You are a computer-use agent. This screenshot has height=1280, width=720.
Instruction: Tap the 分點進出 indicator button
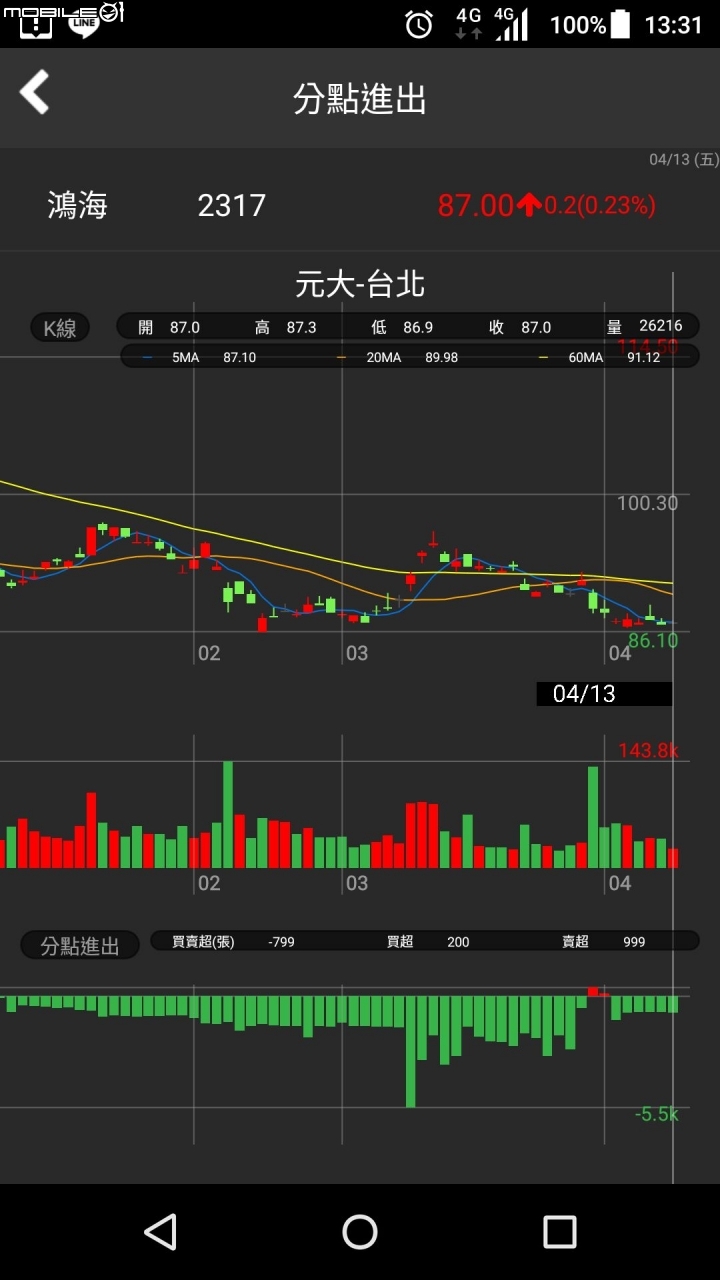80,946
